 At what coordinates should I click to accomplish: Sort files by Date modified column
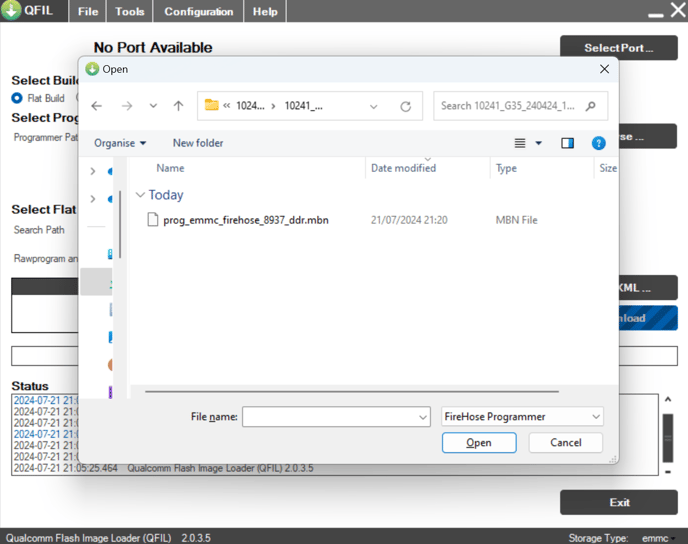[404, 168]
